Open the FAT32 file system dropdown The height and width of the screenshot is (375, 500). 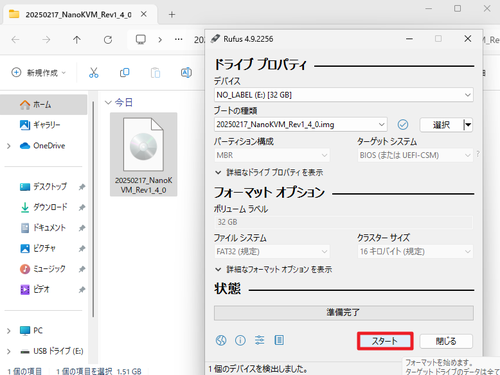click(272, 252)
